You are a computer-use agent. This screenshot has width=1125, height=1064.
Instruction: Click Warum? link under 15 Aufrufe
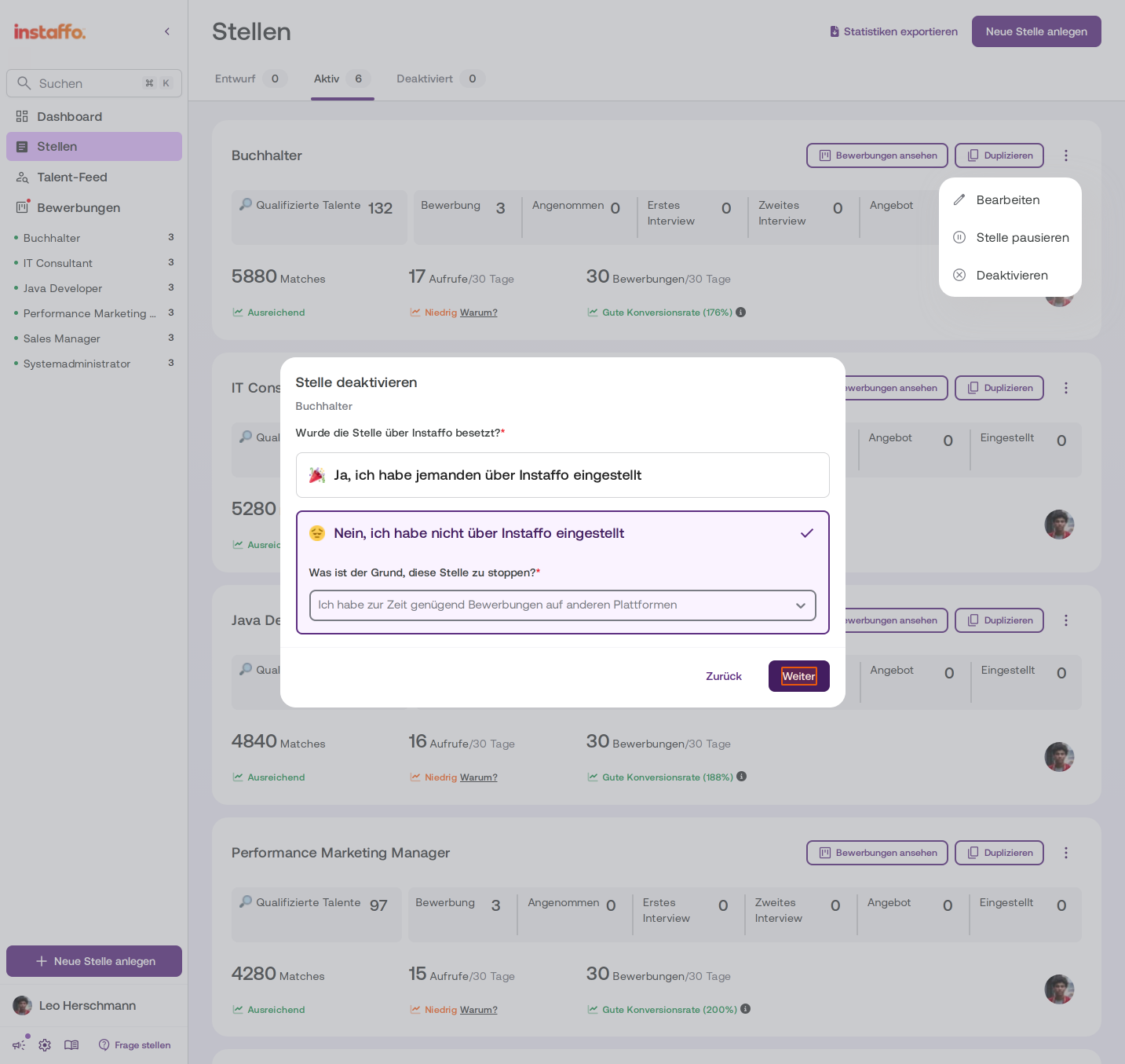click(x=479, y=1010)
